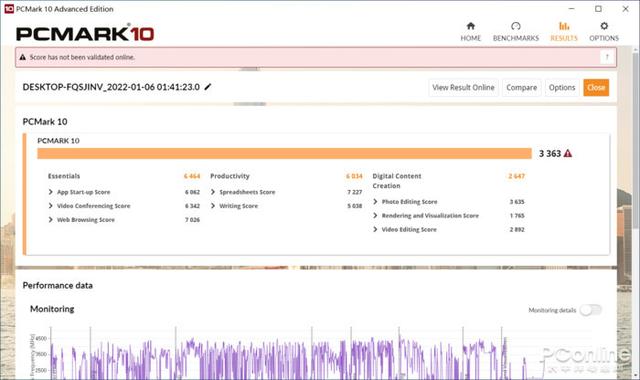Image resolution: width=640 pixels, height=380 pixels.
Task: Click the Performance data heading
Action: tap(58, 285)
